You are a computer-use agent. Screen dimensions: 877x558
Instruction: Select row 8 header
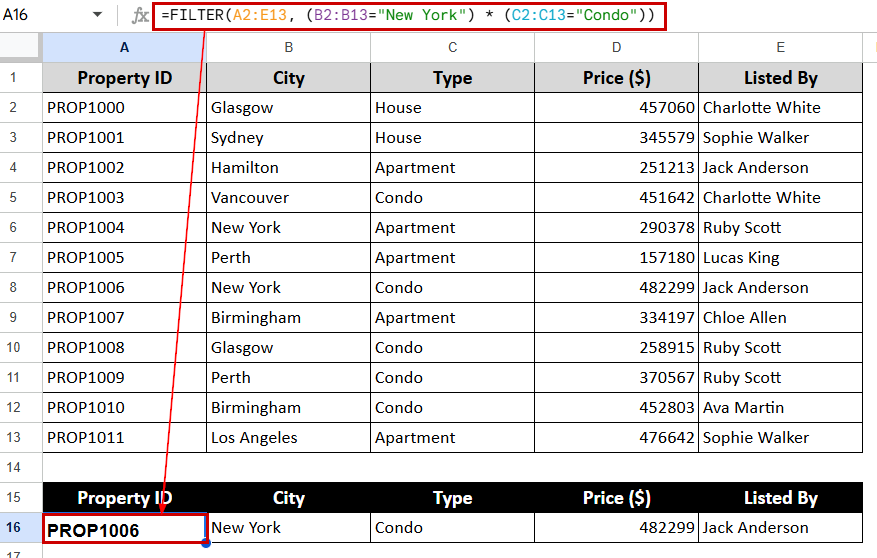[21, 287]
